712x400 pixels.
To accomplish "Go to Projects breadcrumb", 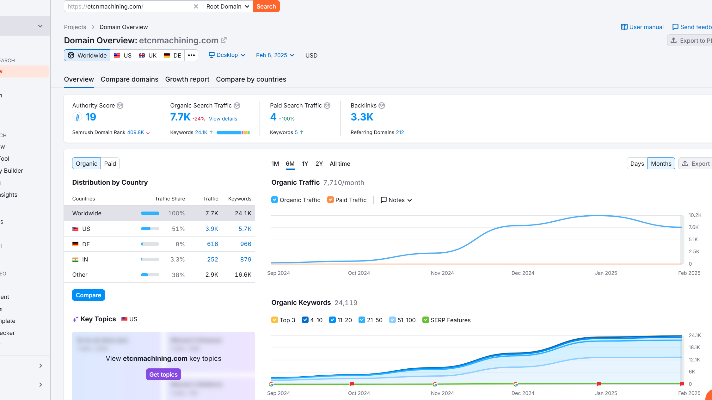I will pos(75,27).
